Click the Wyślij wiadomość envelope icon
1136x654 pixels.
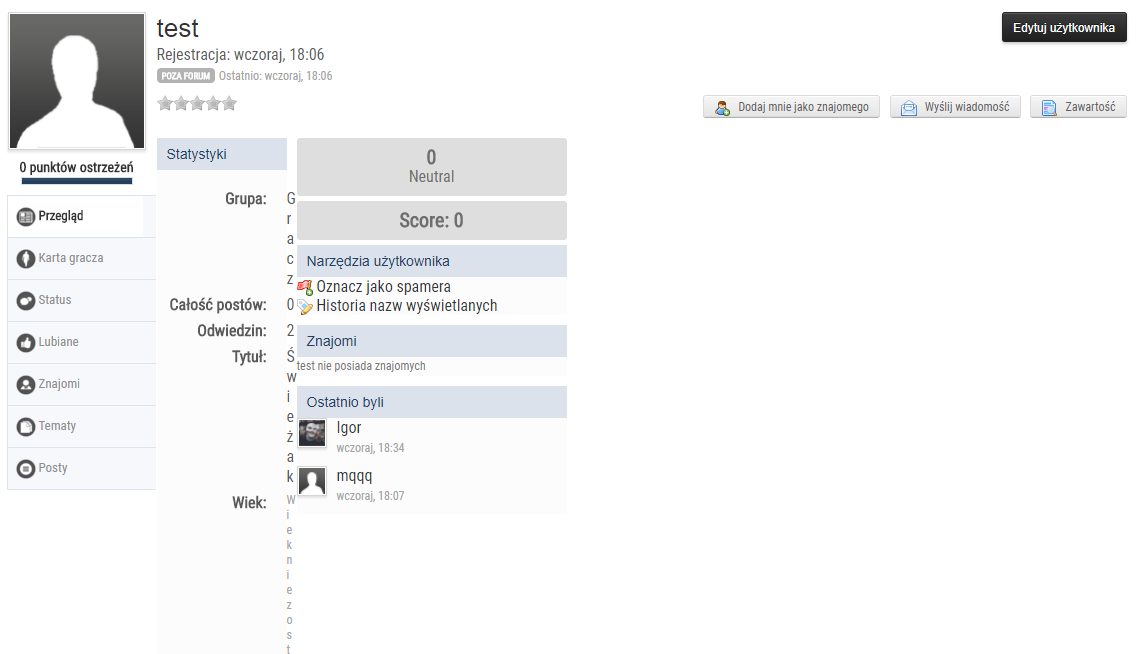pyautogui.click(x=909, y=108)
